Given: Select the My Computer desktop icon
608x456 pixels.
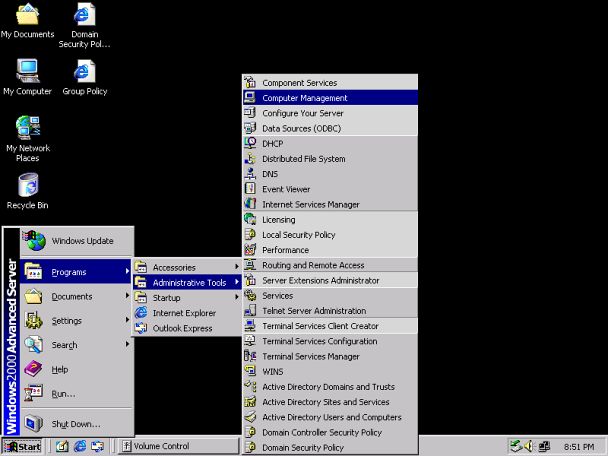Looking at the screenshot, I should pyautogui.click(x=28, y=77).
